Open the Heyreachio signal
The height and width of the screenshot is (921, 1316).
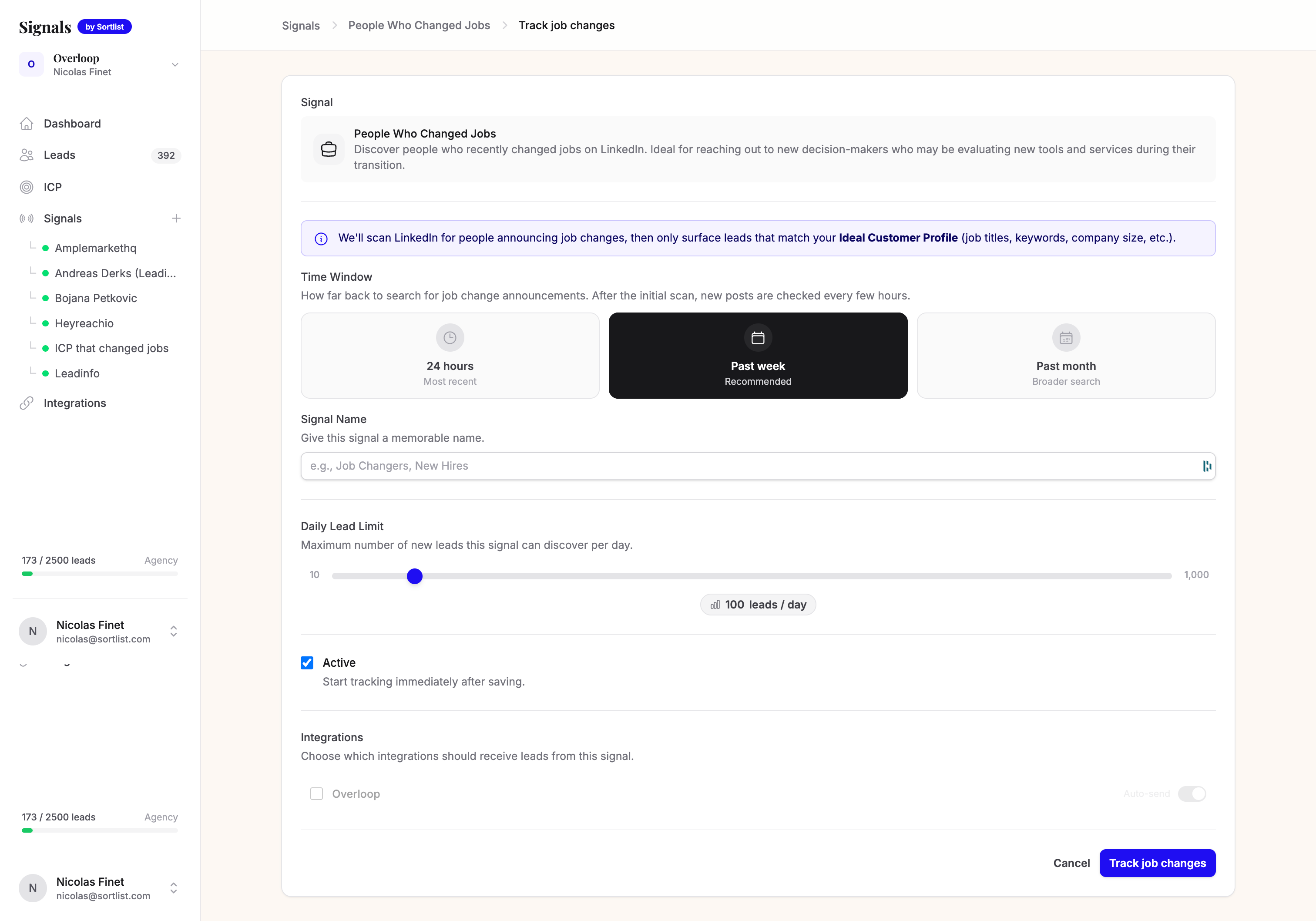84,323
